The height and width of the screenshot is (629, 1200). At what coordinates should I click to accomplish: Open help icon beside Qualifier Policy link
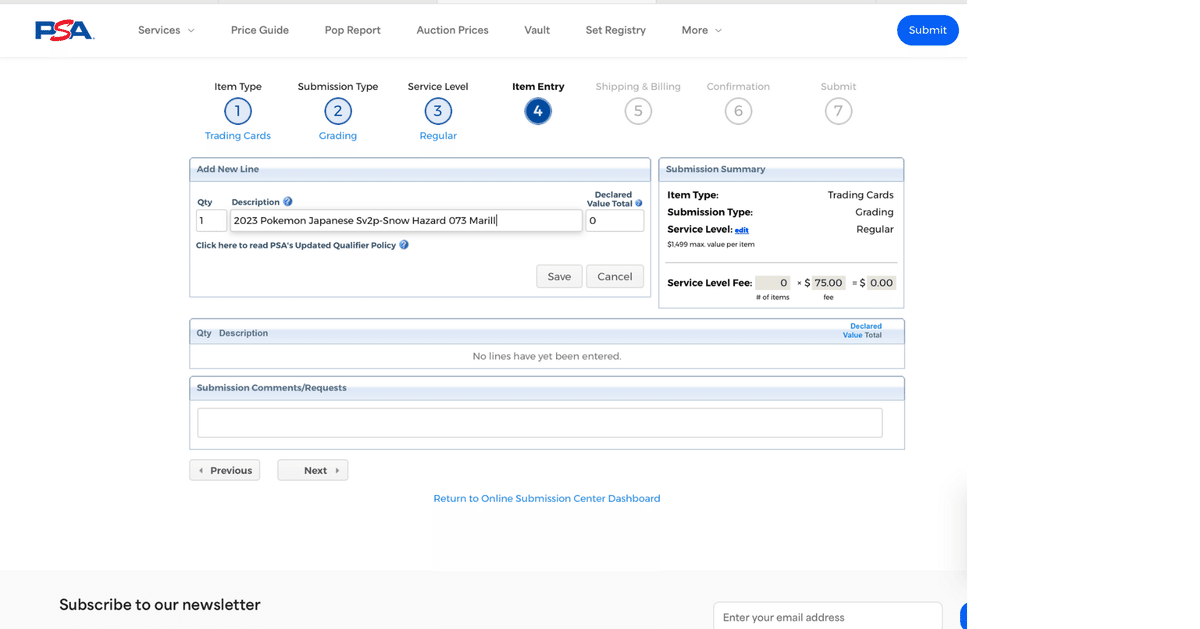pyautogui.click(x=404, y=245)
